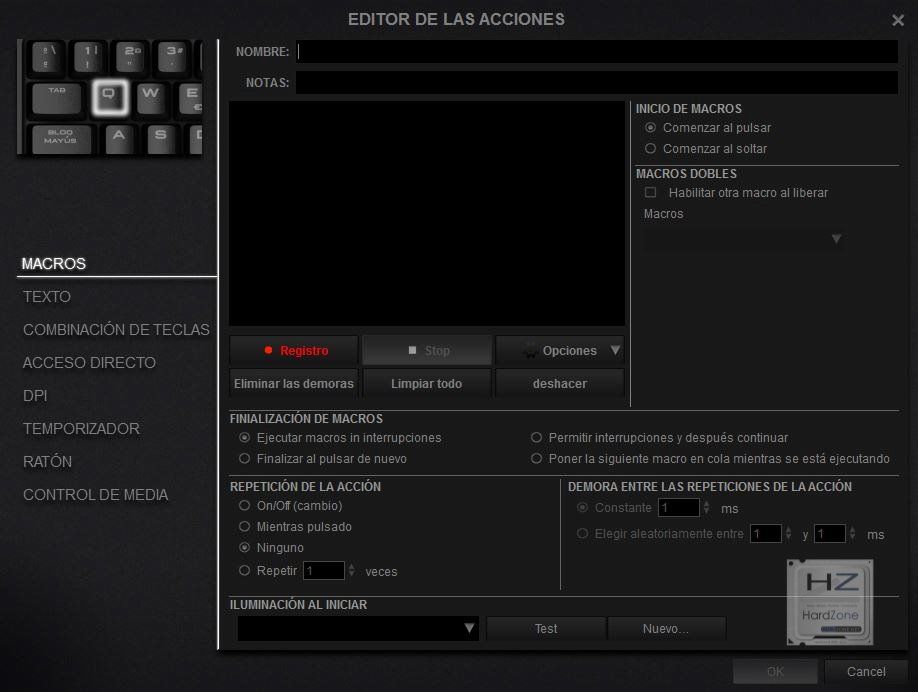Select the Q key on keyboard preview
The width and height of the screenshot is (918, 692).
pos(109,97)
